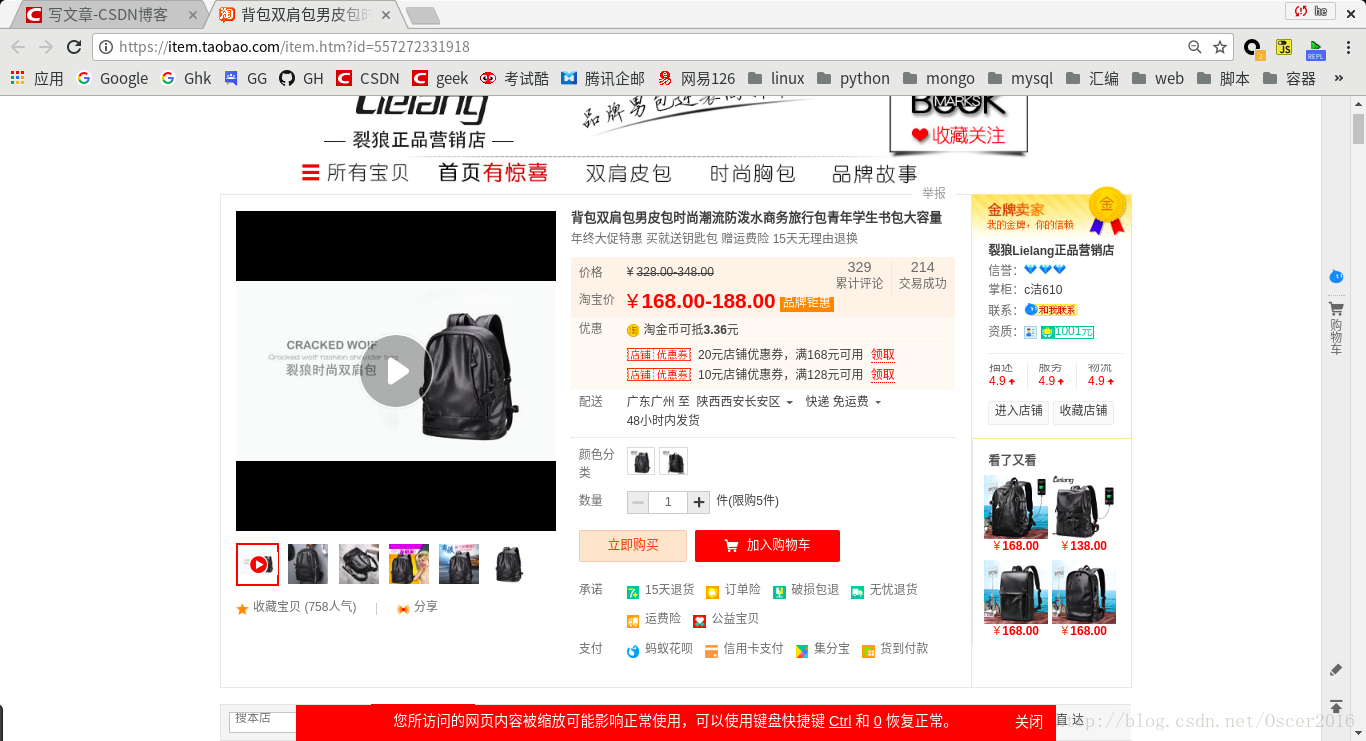This screenshot has height=741, width=1366.
Task: Expand the mysql bookmark folder
Action: [1020, 78]
